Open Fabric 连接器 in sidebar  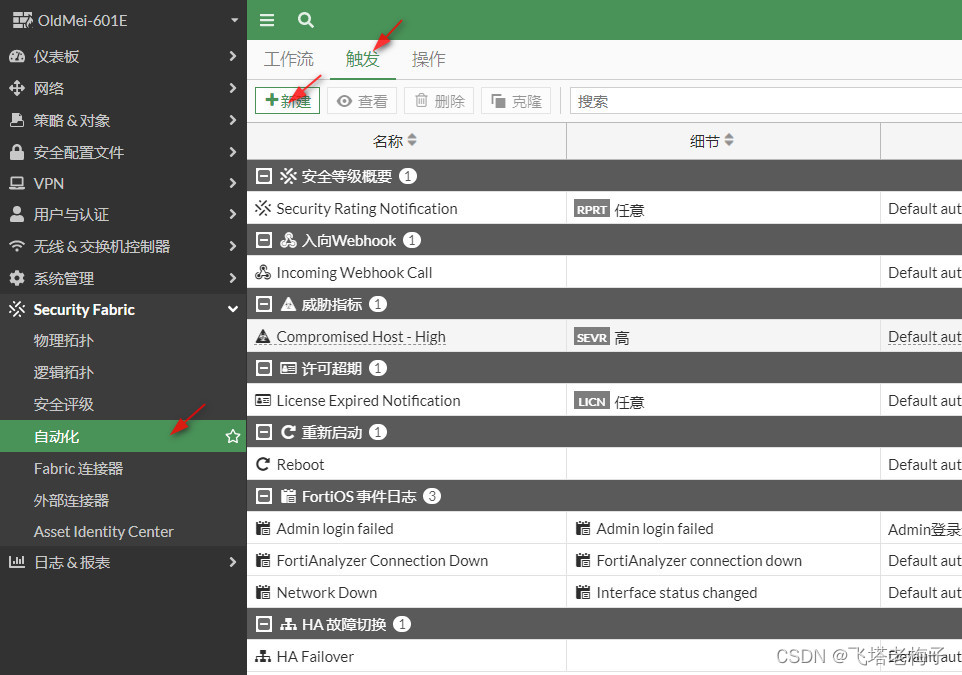[79, 468]
